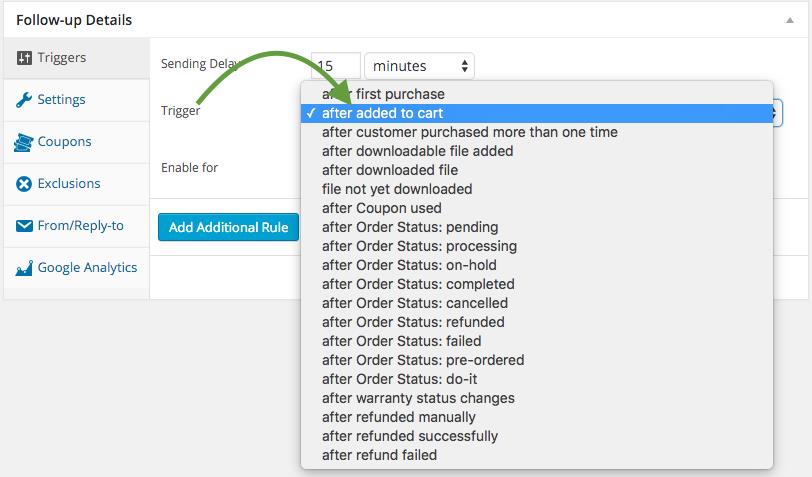Collapse the Follow-up Details panel
The width and height of the screenshot is (812, 477).
792,20
